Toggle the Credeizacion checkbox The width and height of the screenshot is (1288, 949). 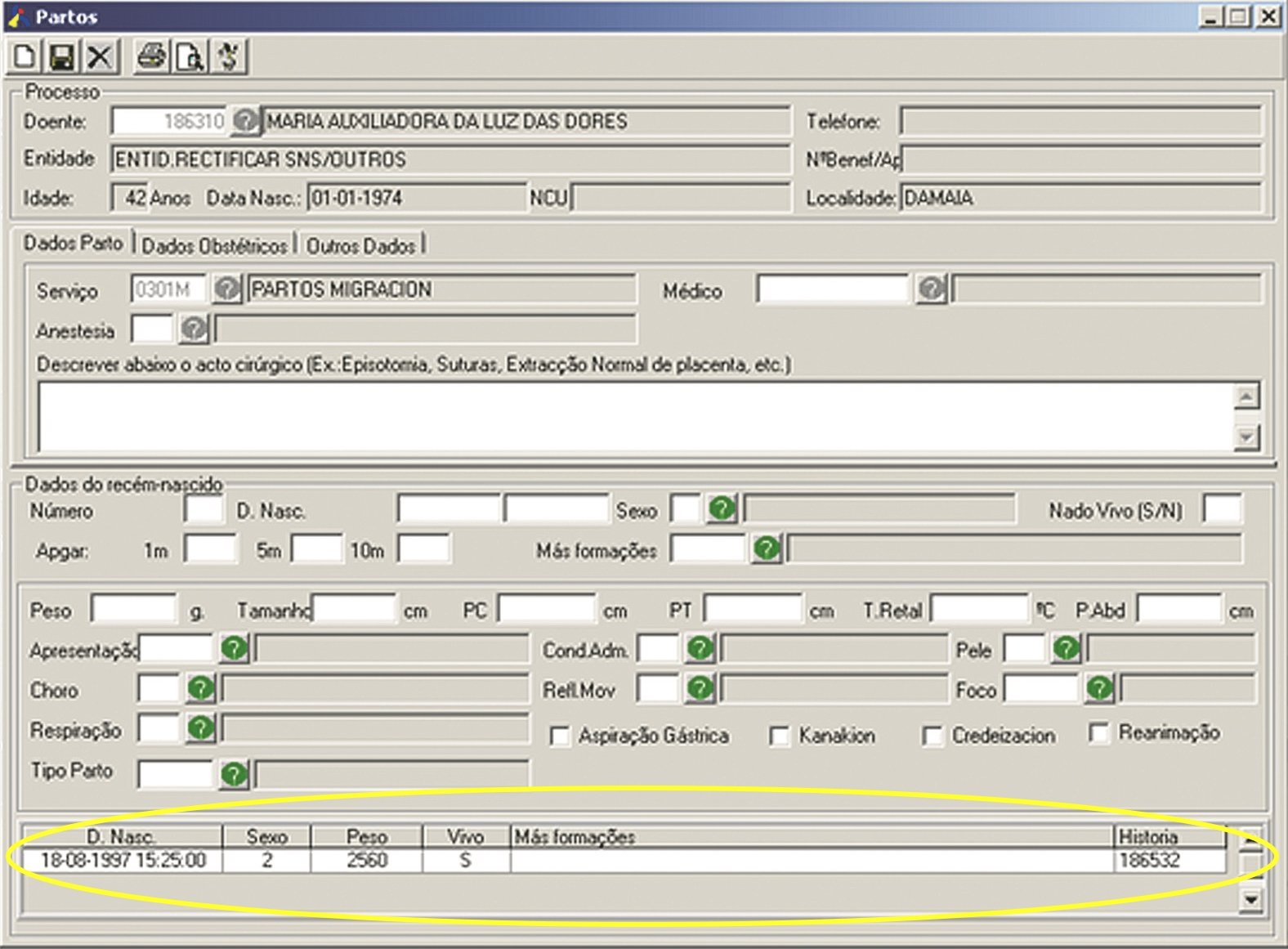click(932, 736)
